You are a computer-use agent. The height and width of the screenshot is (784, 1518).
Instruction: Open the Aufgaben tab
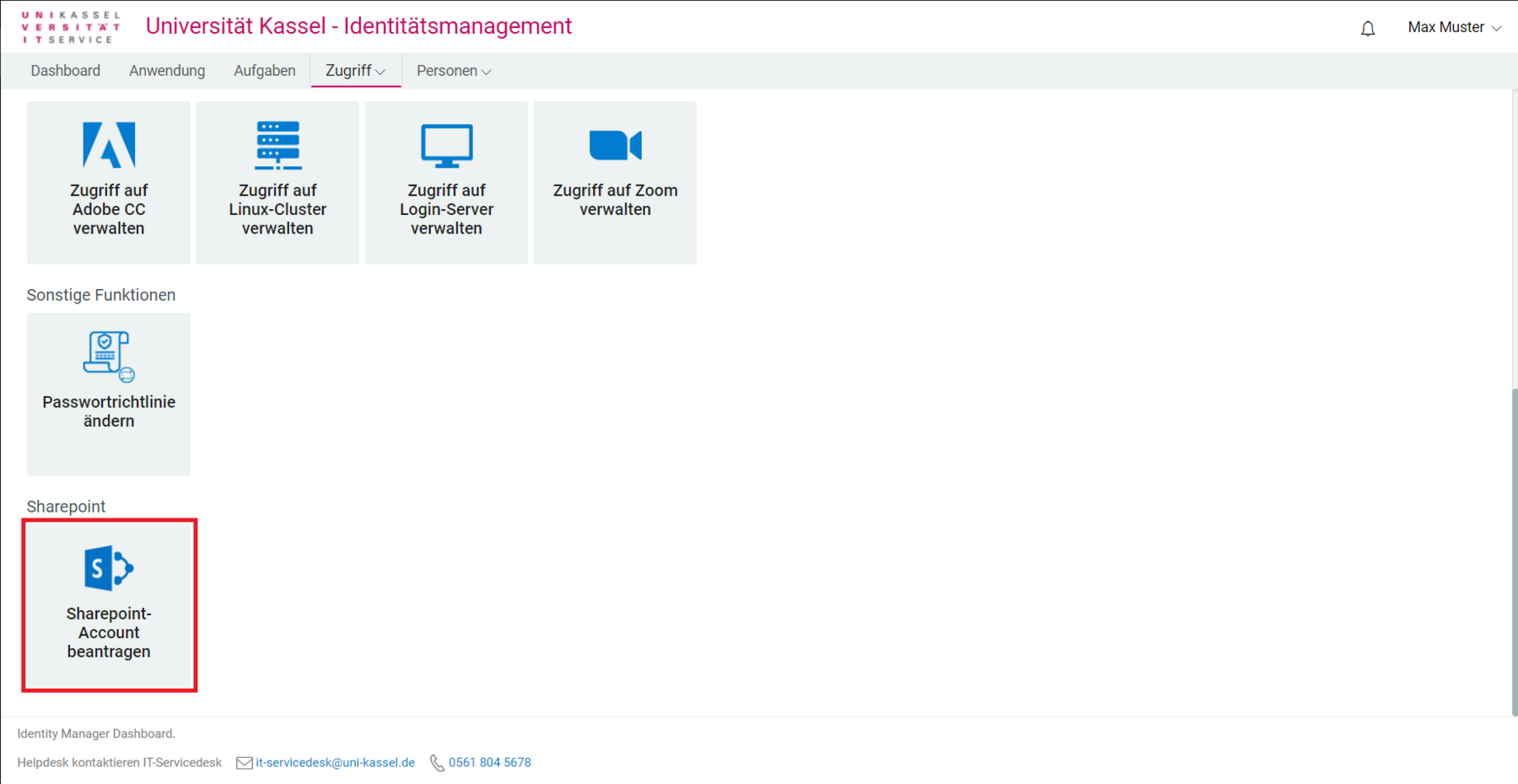265,71
